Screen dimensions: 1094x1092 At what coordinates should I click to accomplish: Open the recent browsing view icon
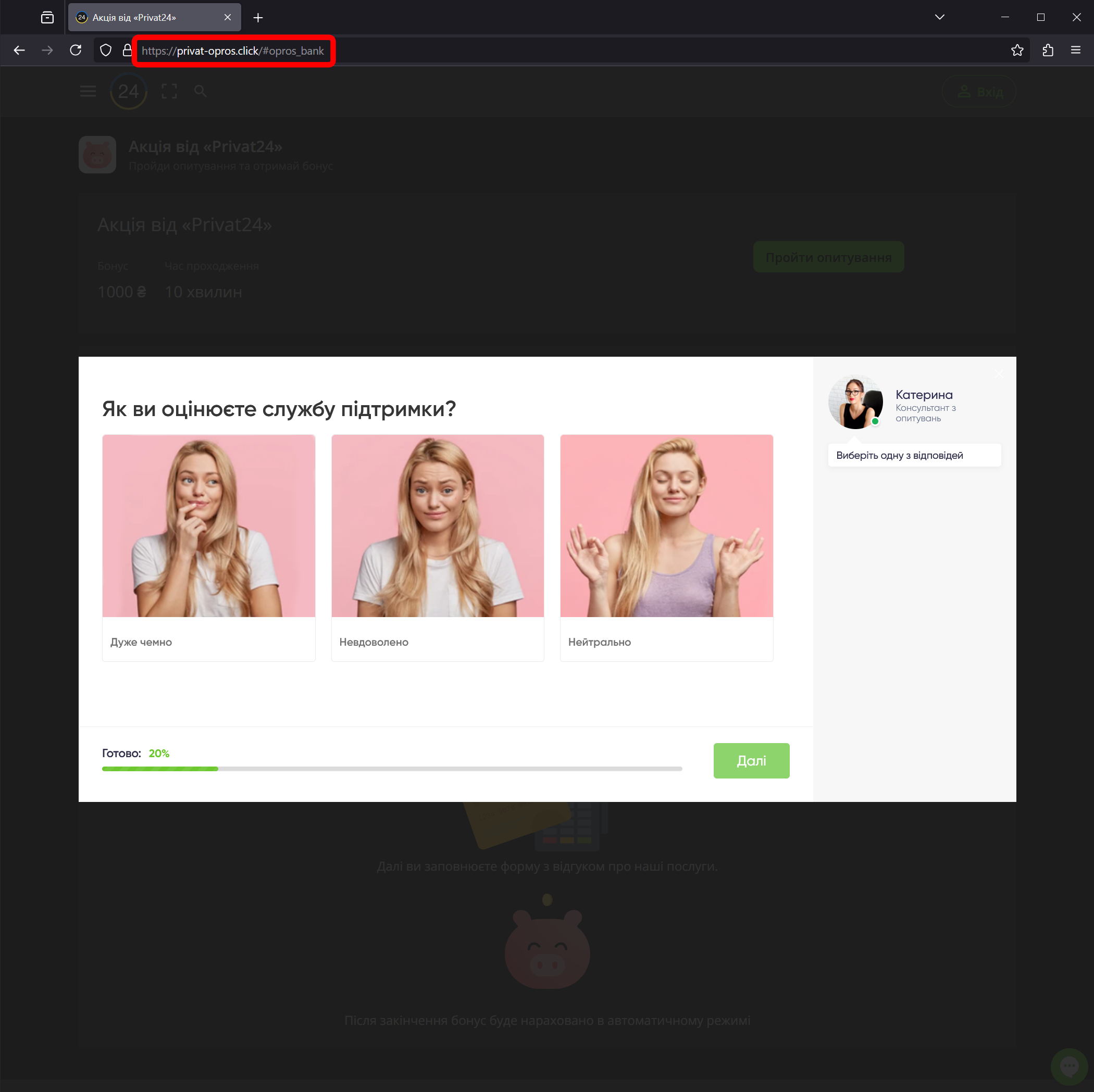tap(47, 18)
